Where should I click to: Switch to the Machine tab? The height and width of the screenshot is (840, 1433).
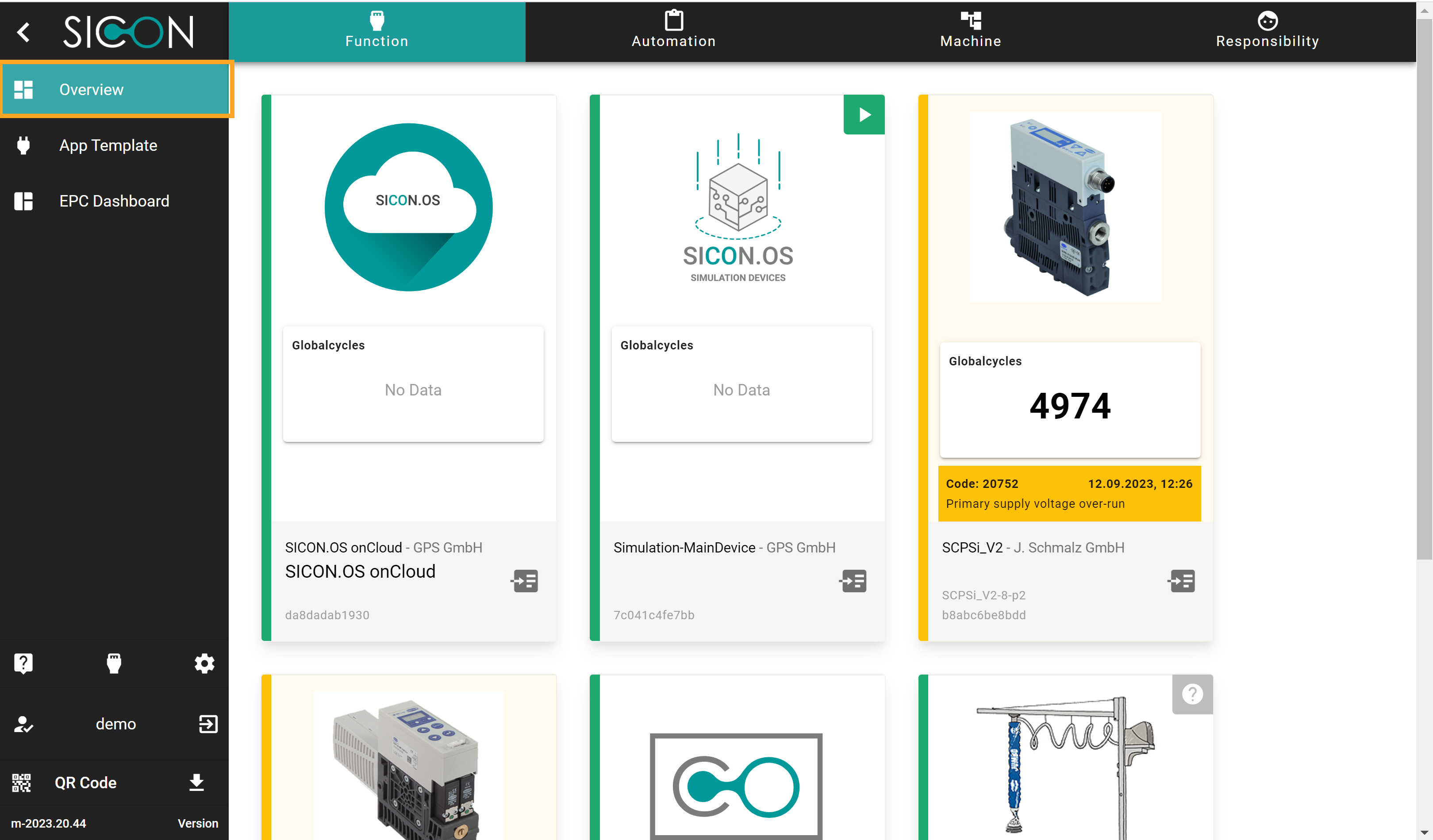pyautogui.click(x=970, y=32)
